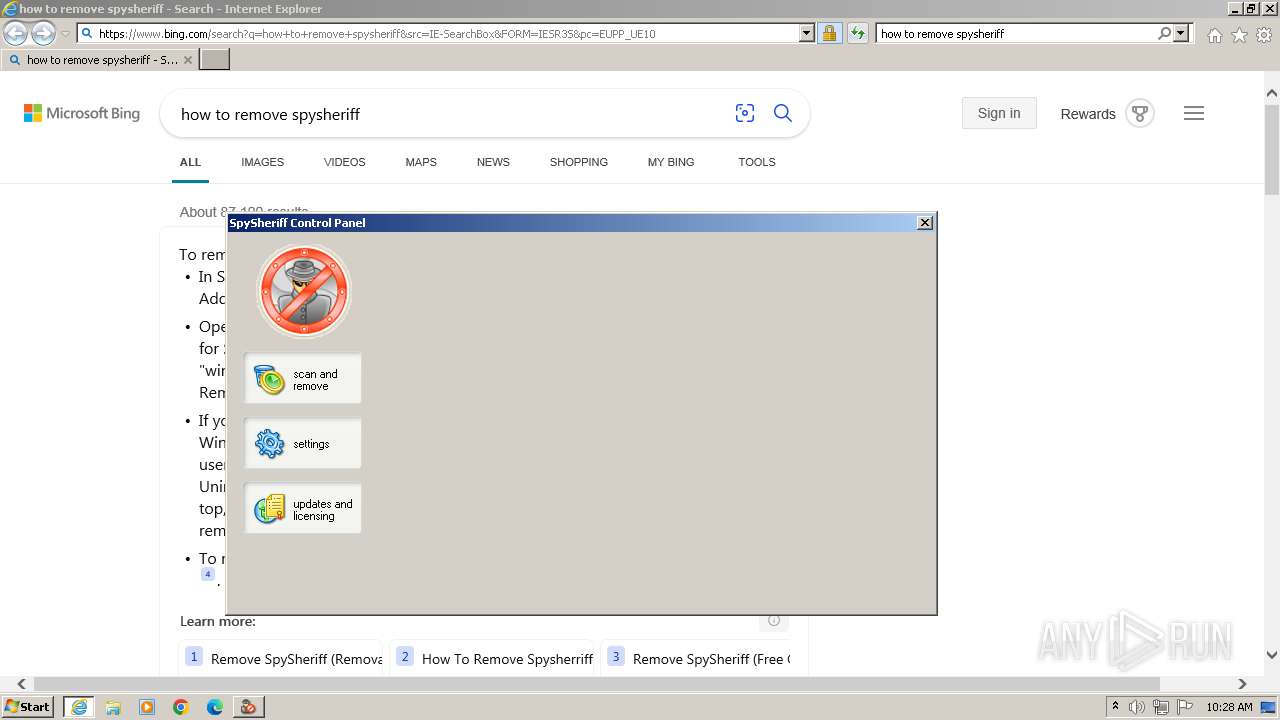
Task: Sign in to Bing
Action: tap(999, 113)
